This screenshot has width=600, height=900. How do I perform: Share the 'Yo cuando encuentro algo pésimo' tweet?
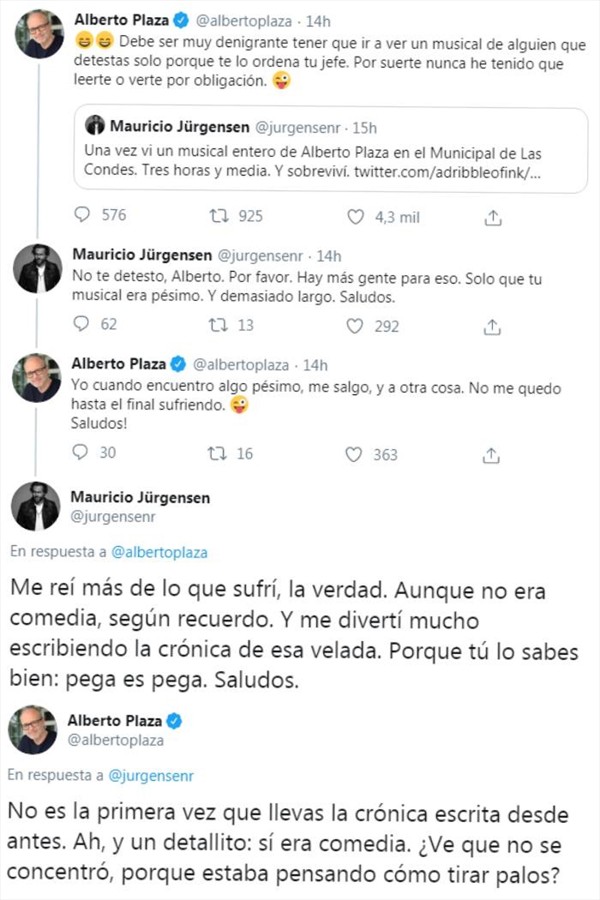[x=492, y=453]
